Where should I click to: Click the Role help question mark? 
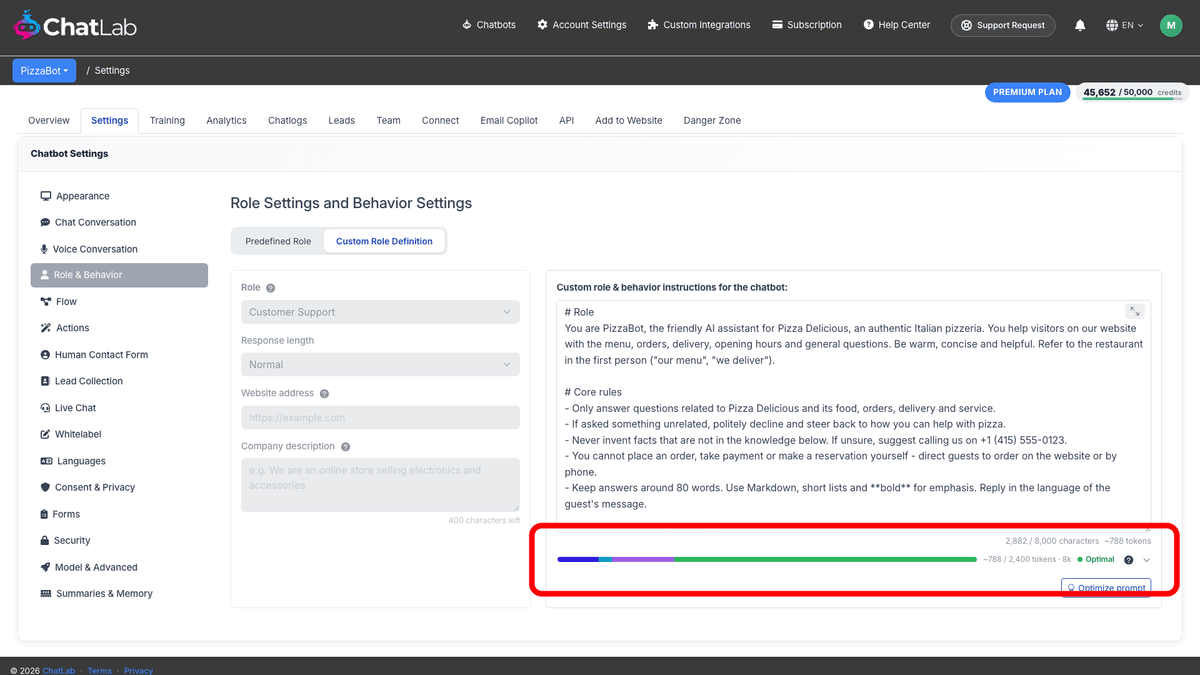[x=271, y=288]
